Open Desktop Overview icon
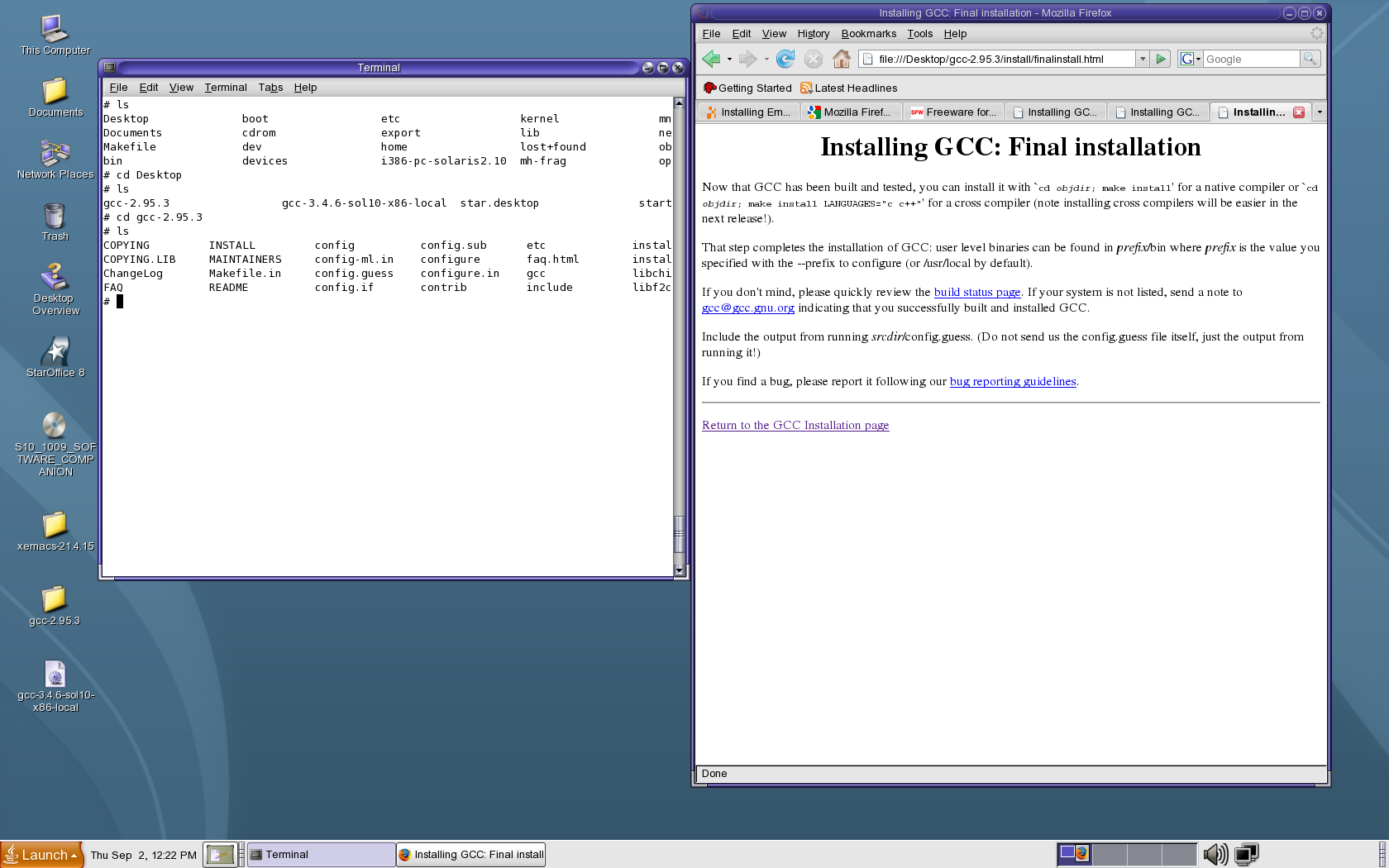Viewport: 1389px width, 868px height. coord(55,289)
